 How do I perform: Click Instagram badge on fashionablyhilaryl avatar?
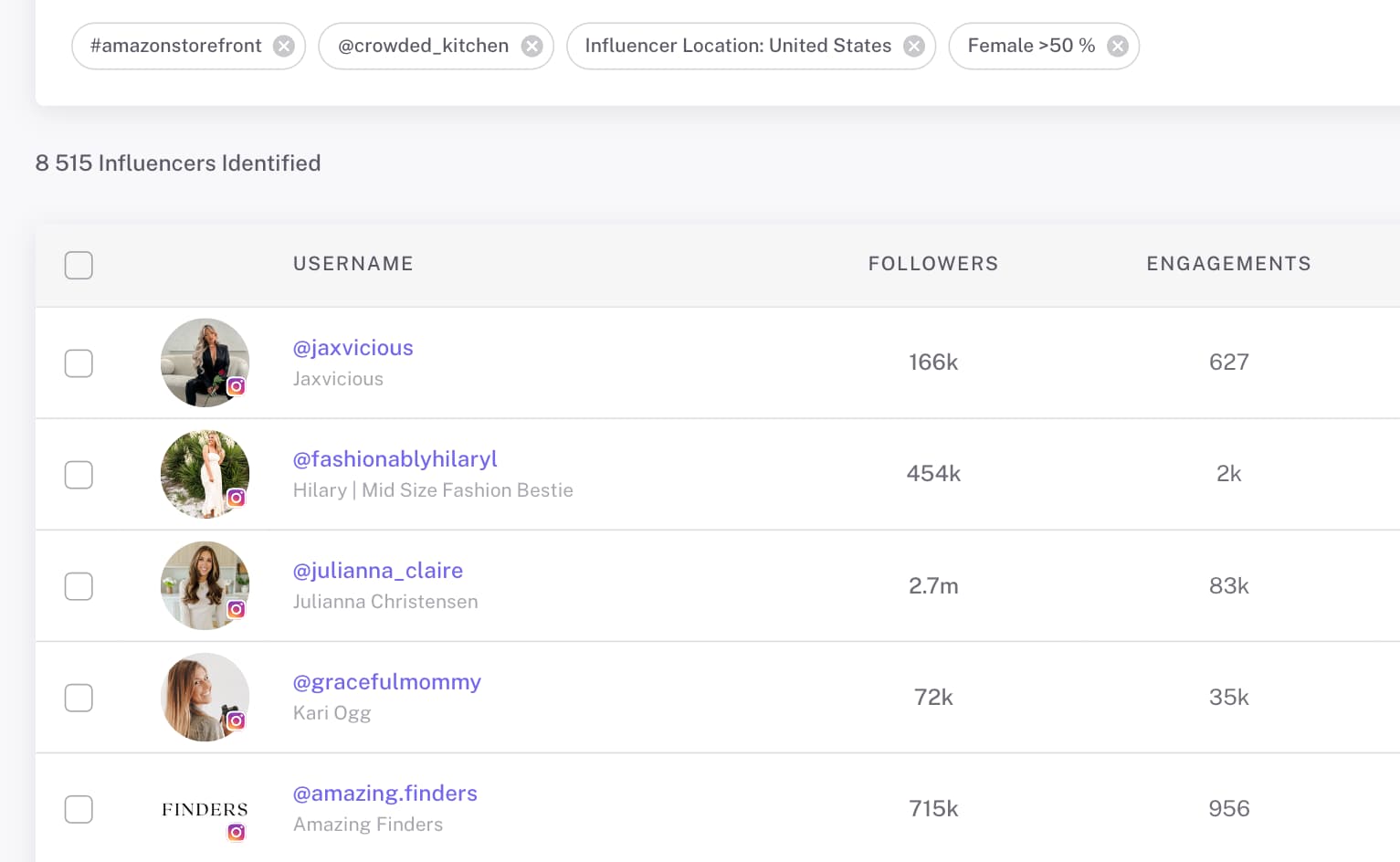(x=237, y=498)
